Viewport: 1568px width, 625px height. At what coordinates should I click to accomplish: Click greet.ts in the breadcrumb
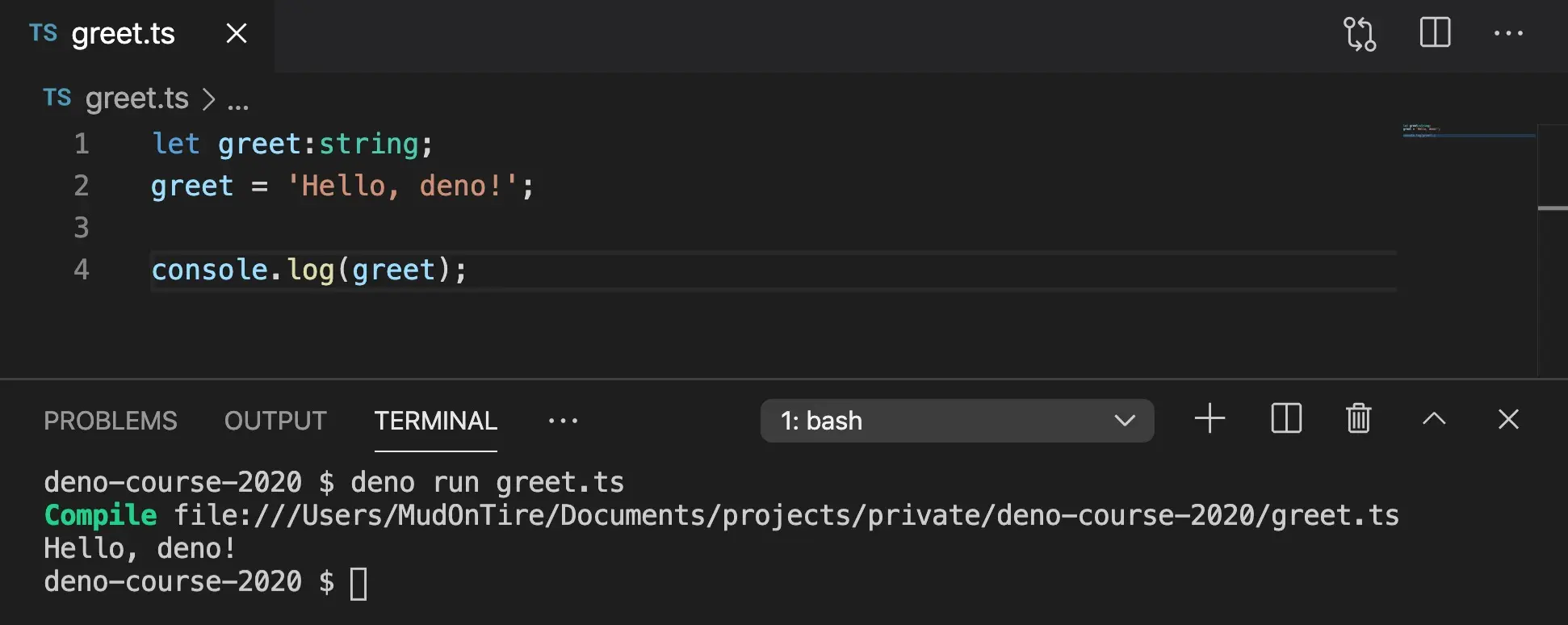(x=136, y=99)
